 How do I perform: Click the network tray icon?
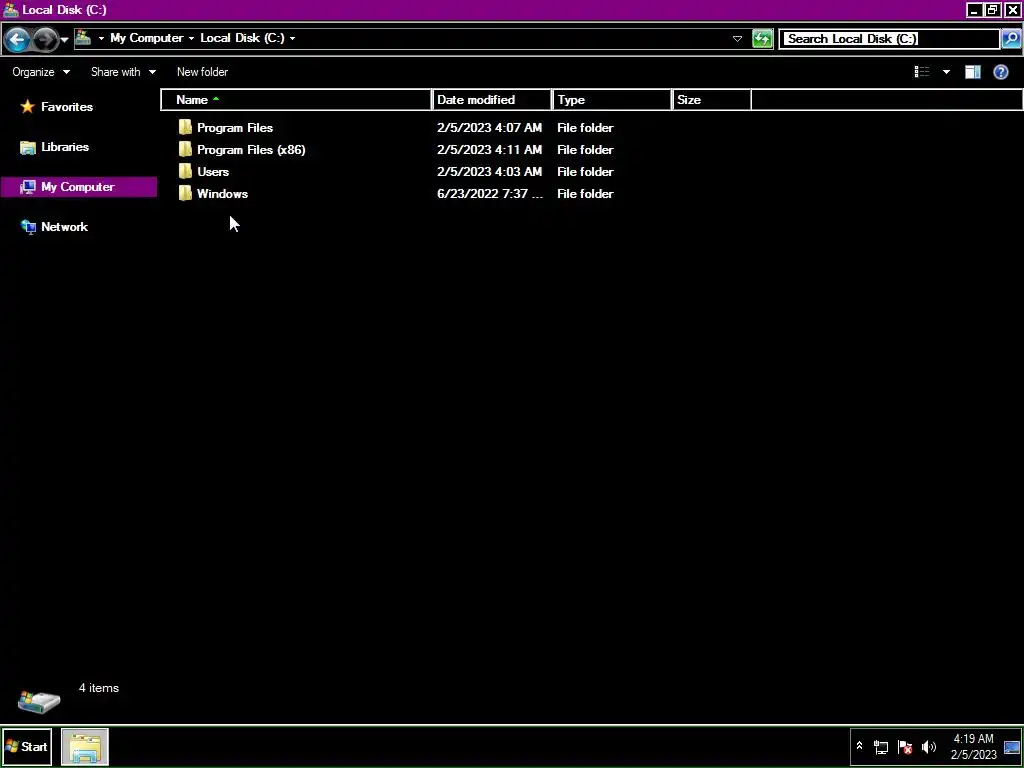pyautogui.click(x=881, y=746)
